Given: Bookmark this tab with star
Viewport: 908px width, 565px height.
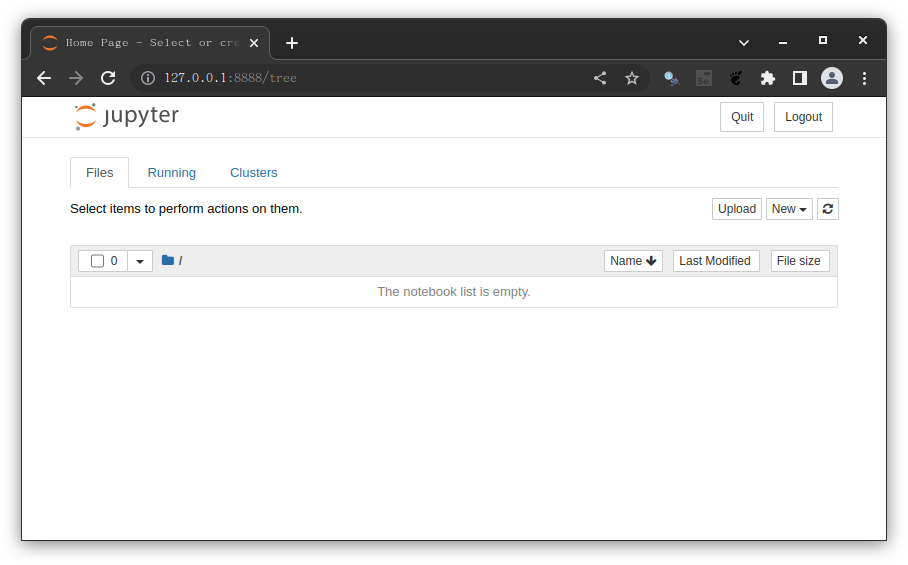Looking at the screenshot, I should click(x=632, y=78).
